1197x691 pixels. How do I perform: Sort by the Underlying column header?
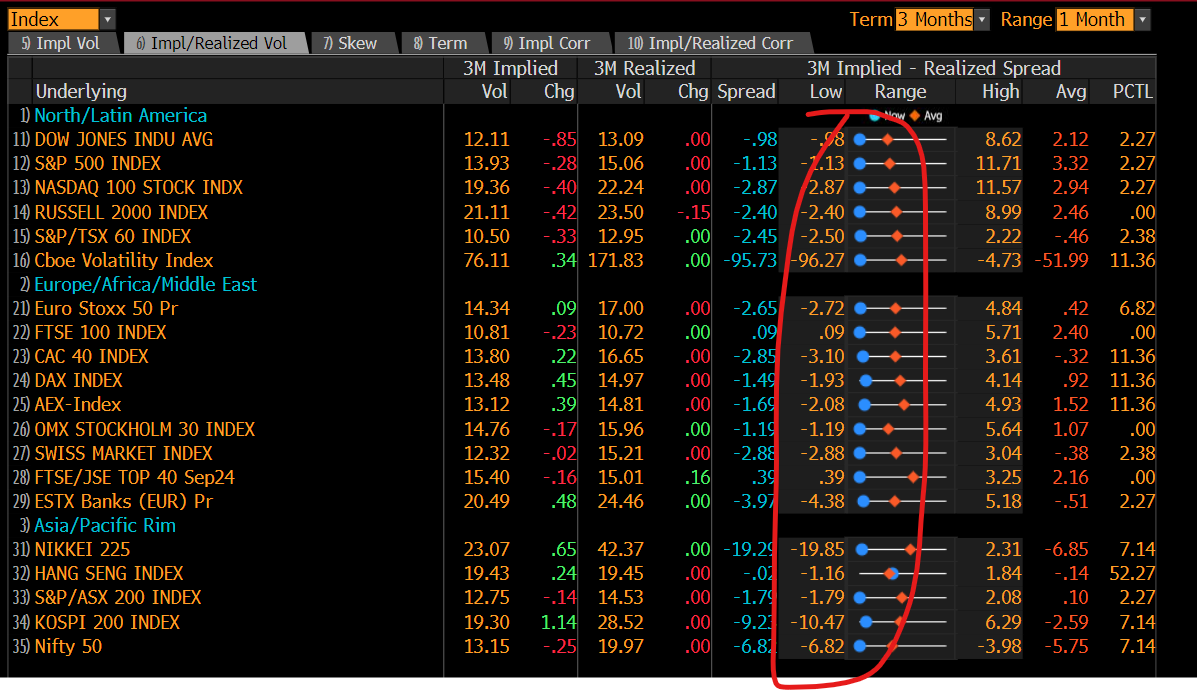tap(81, 92)
